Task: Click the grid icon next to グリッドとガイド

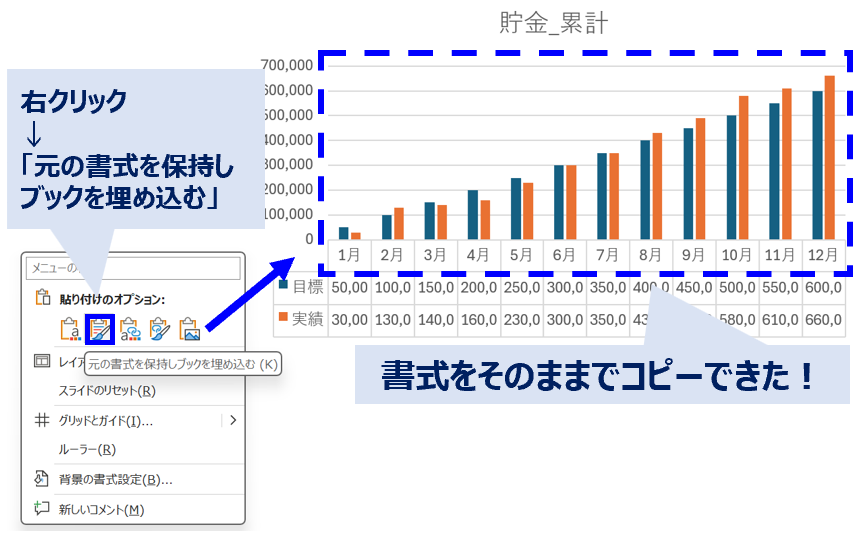Action: pyautogui.click(x=42, y=420)
